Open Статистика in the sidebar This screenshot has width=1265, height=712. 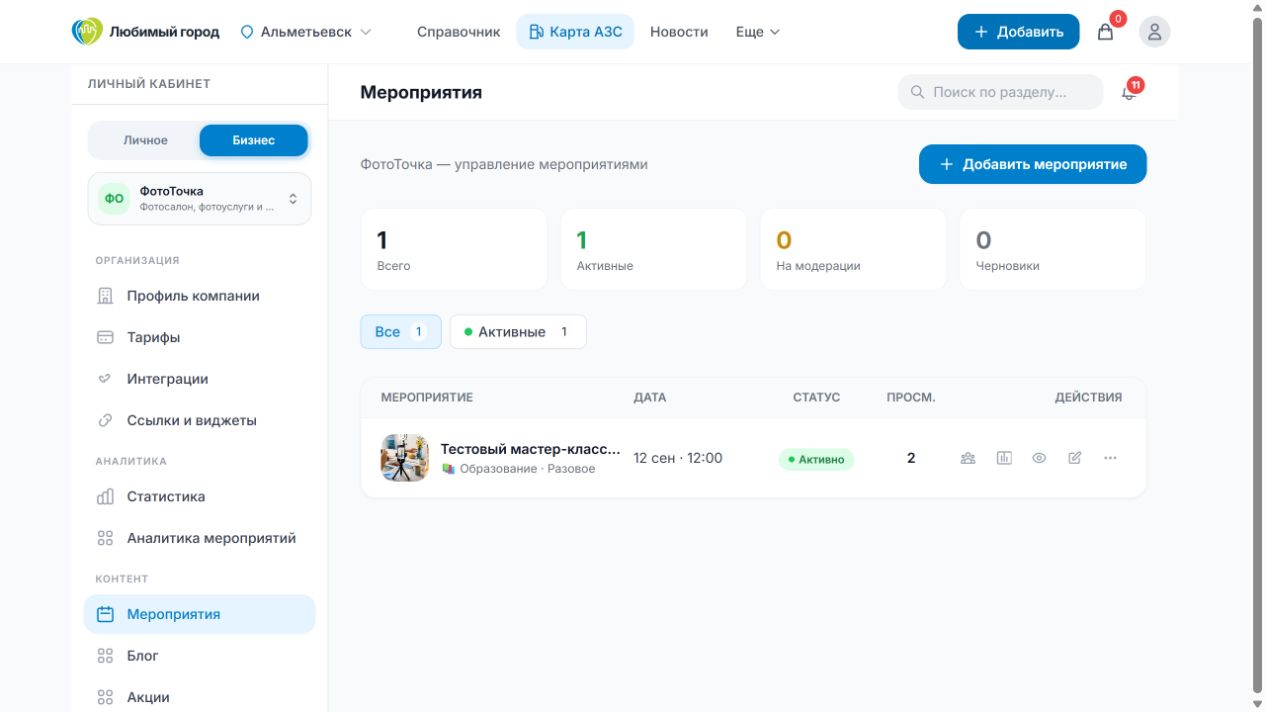coord(200,497)
